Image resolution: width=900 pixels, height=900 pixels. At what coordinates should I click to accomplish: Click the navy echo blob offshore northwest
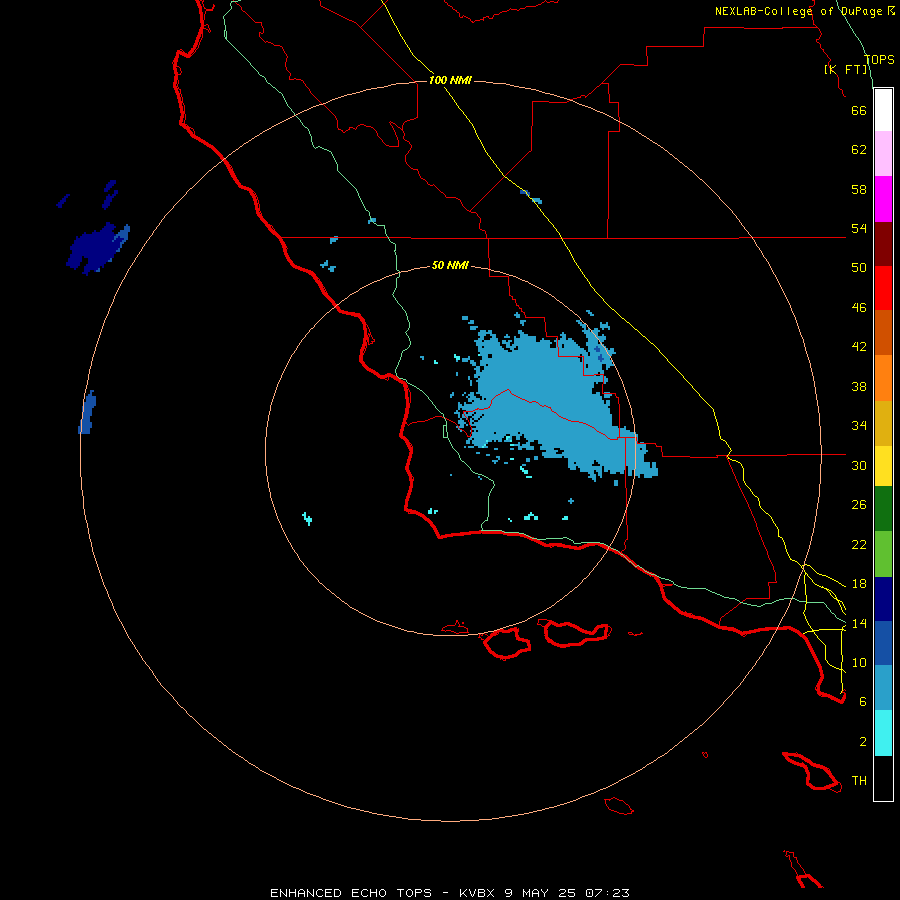(96, 248)
